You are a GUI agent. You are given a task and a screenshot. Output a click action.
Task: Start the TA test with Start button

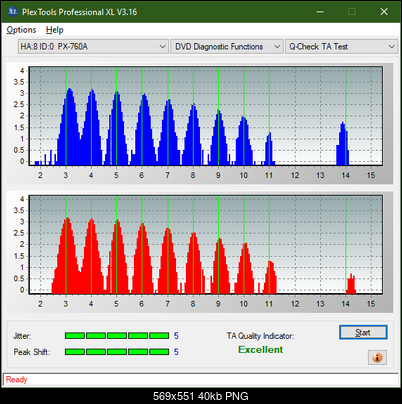point(363,332)
